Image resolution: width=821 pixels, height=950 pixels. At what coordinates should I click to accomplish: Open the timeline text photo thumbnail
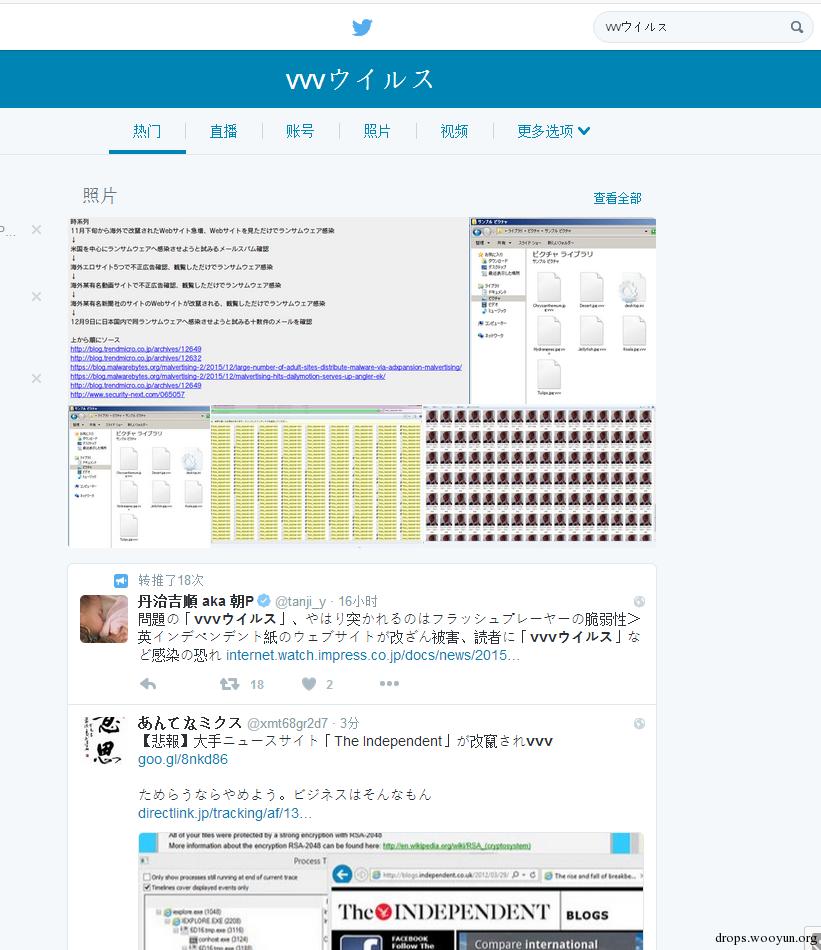268,311
